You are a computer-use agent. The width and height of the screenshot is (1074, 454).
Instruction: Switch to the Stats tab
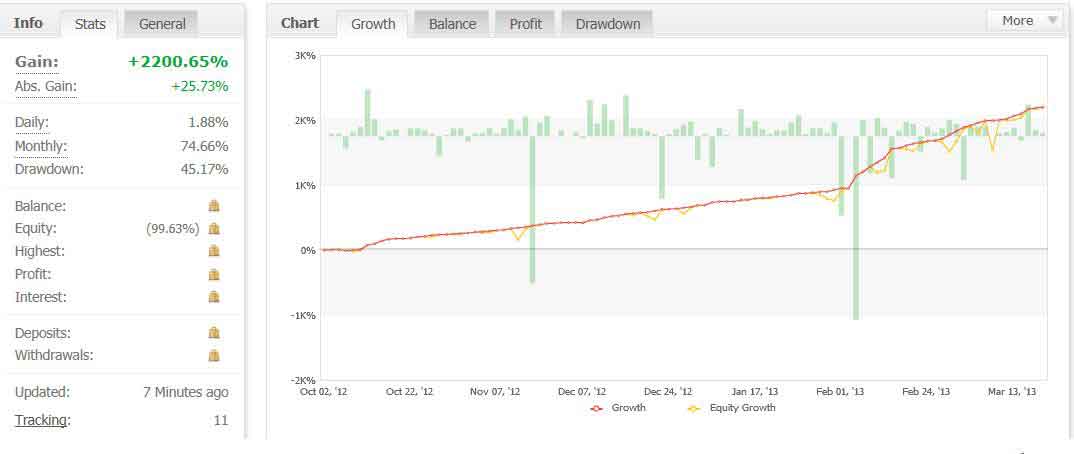(x=90, y=24)
